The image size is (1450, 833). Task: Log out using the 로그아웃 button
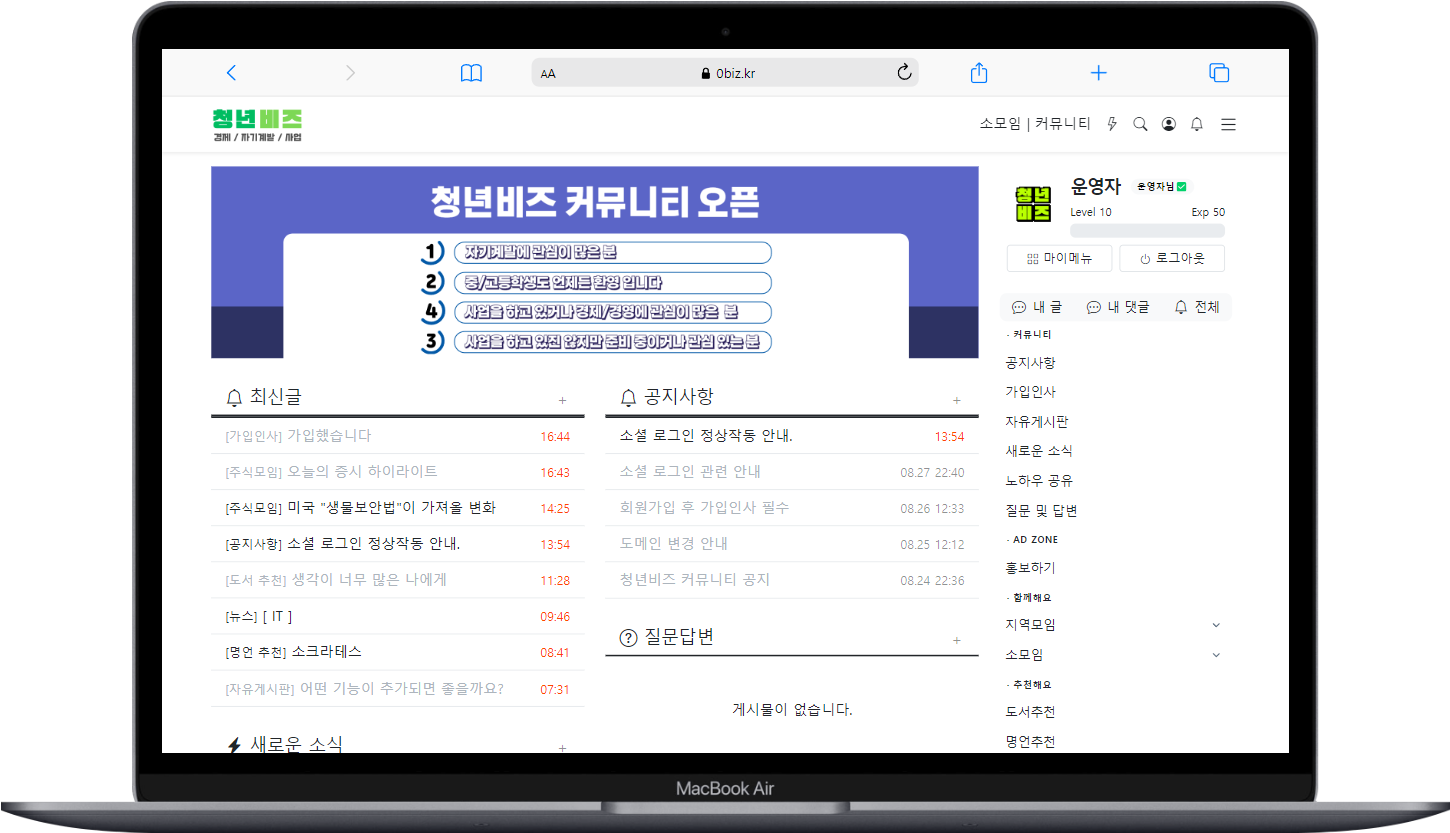pos(1171,258)
